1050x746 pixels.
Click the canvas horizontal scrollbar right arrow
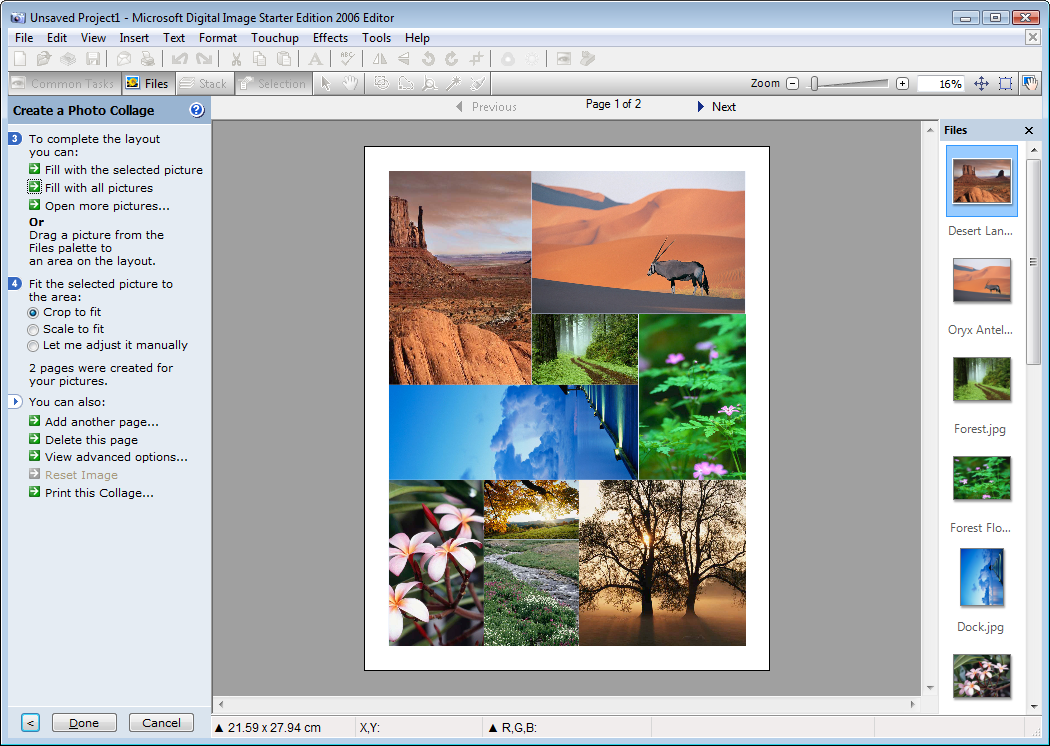click(x=912, y=704)
